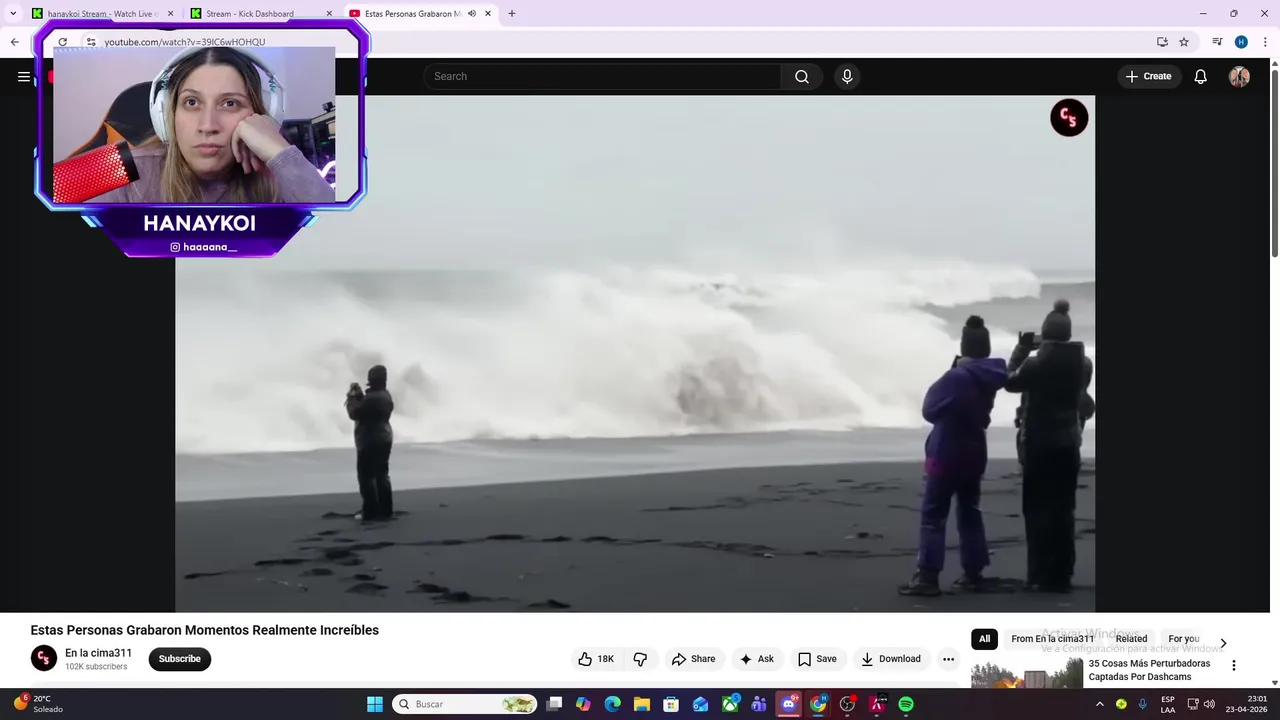Open the YouTube hamburger guide menu
The image size is (1280, 720).
tap(24, 76)
